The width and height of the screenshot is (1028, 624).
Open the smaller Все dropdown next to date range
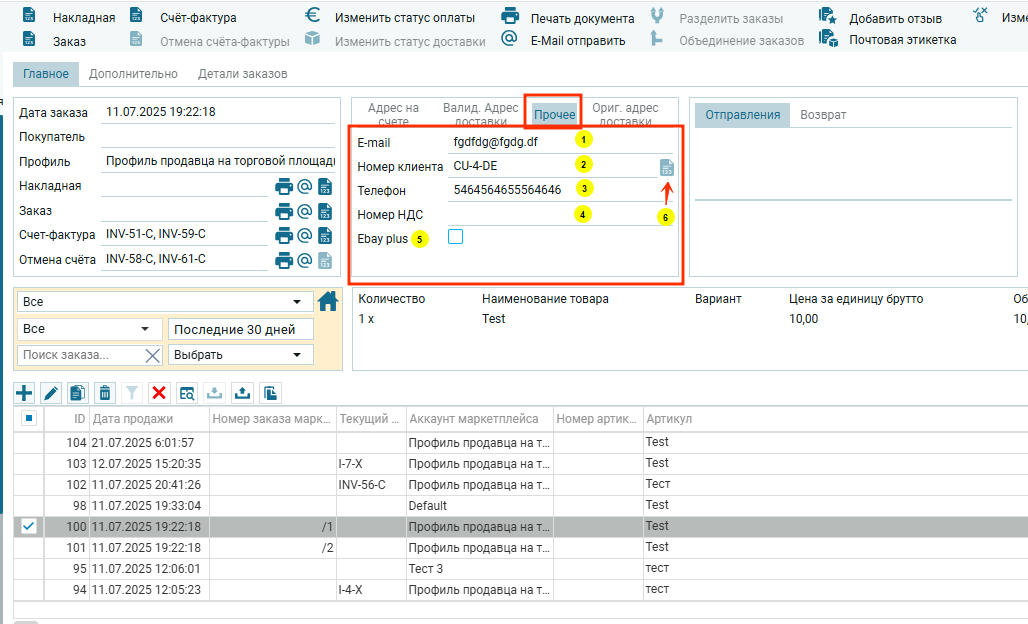click(89, 329)
